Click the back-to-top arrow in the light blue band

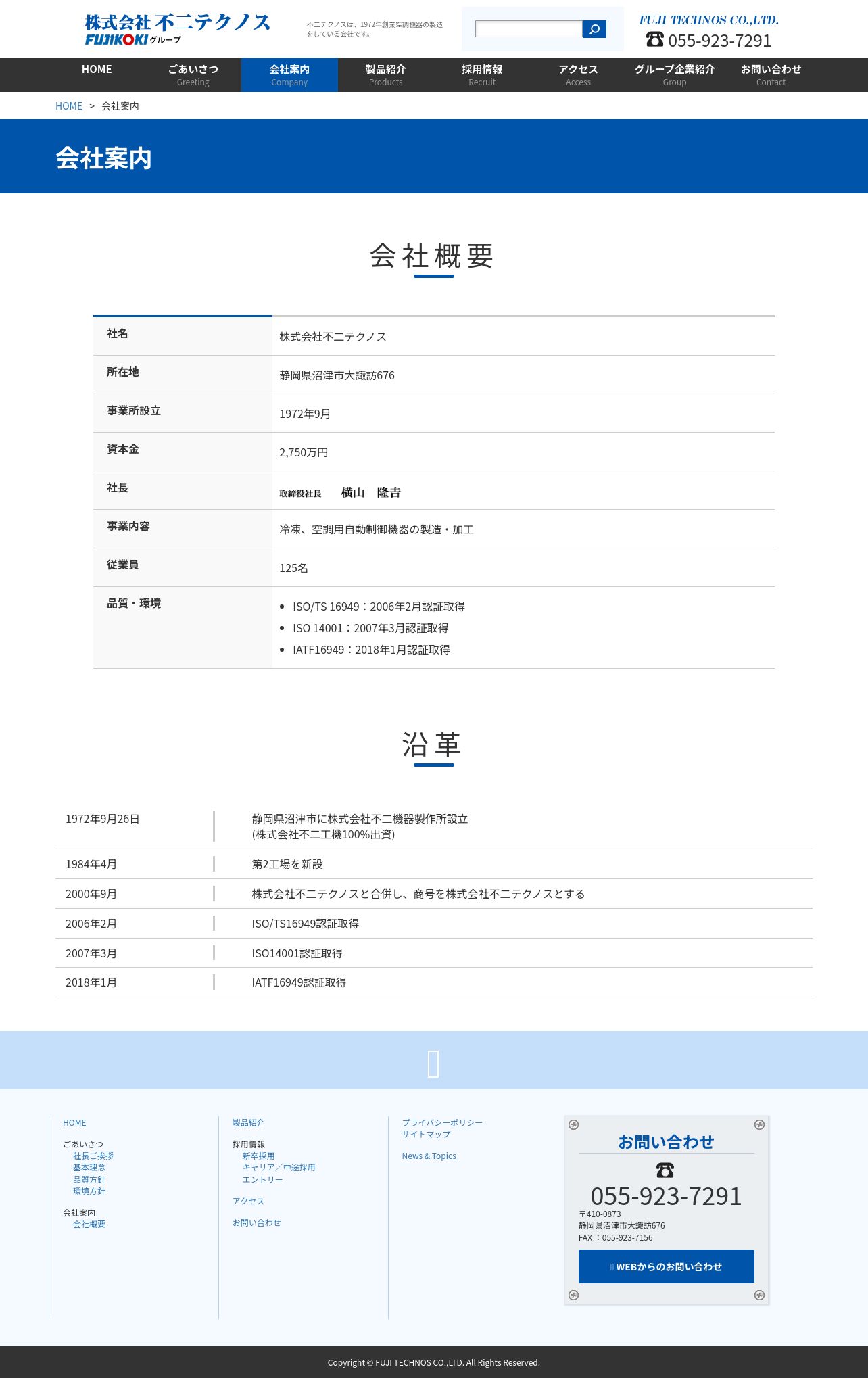[434, 1064]
